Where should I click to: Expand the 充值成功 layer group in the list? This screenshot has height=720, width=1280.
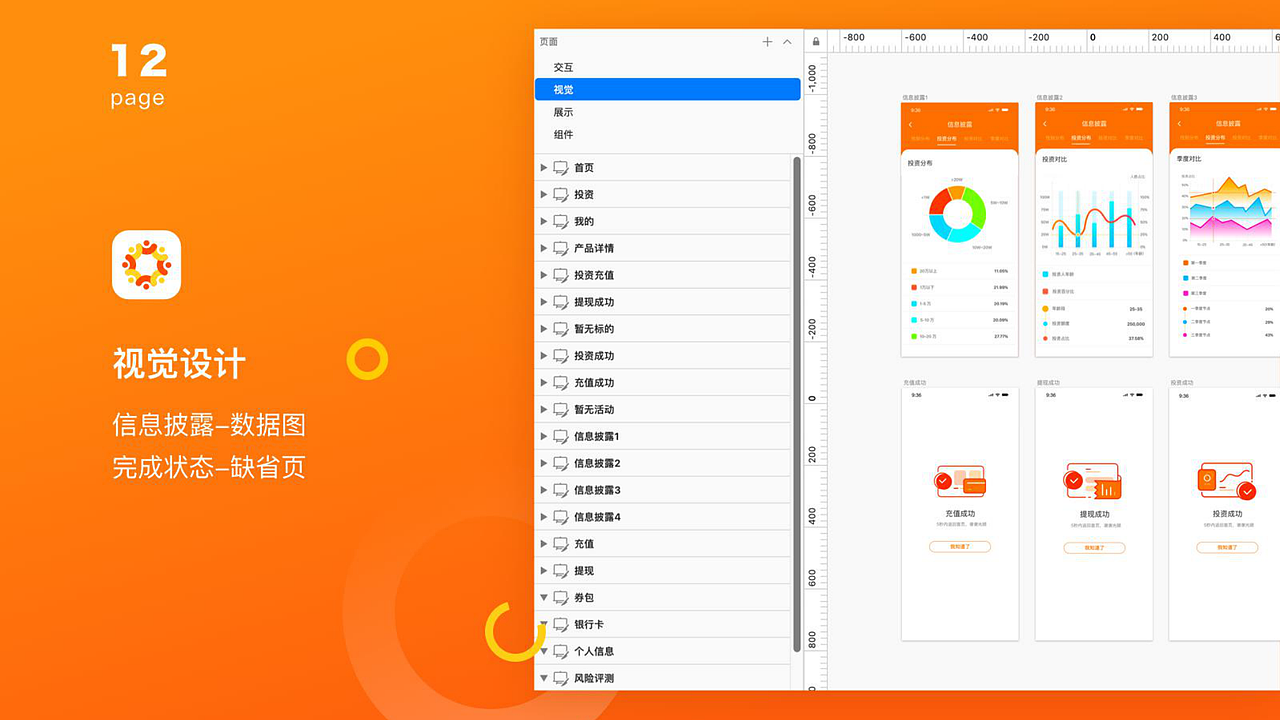[544, 383]
